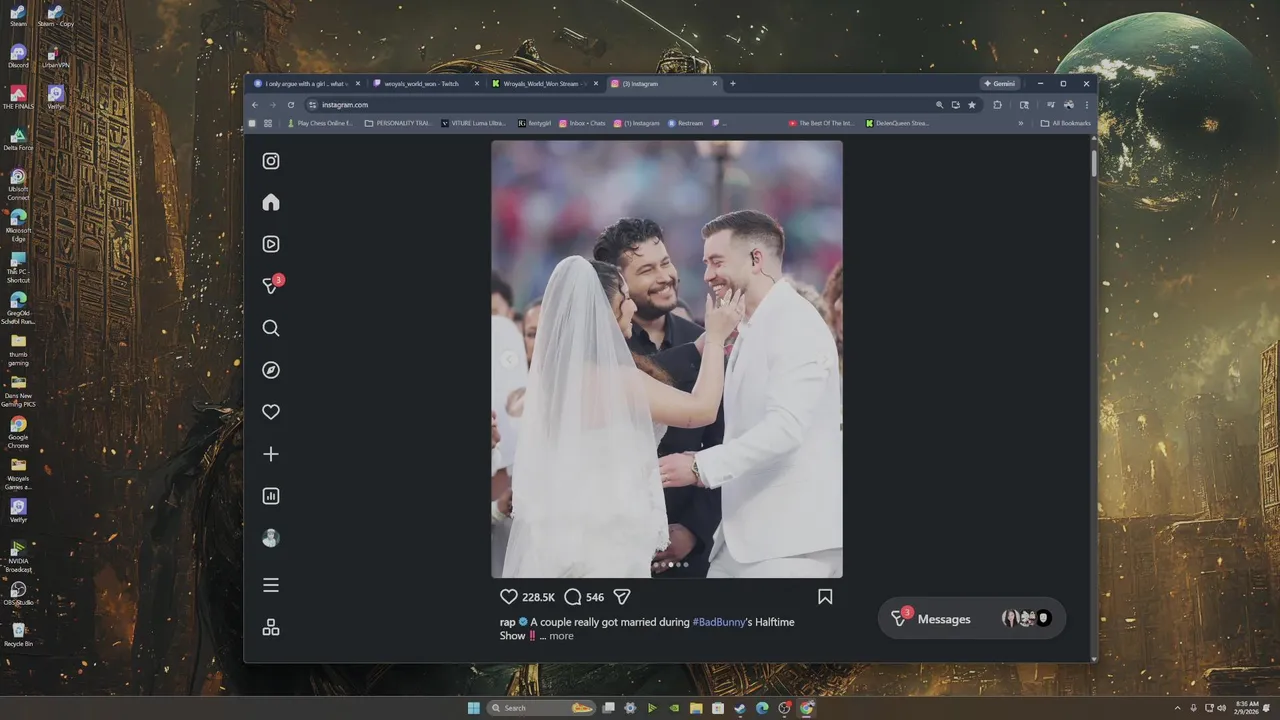
Task: Open 'The Best Of The Int...' bookmark
Action: [821, 123]
